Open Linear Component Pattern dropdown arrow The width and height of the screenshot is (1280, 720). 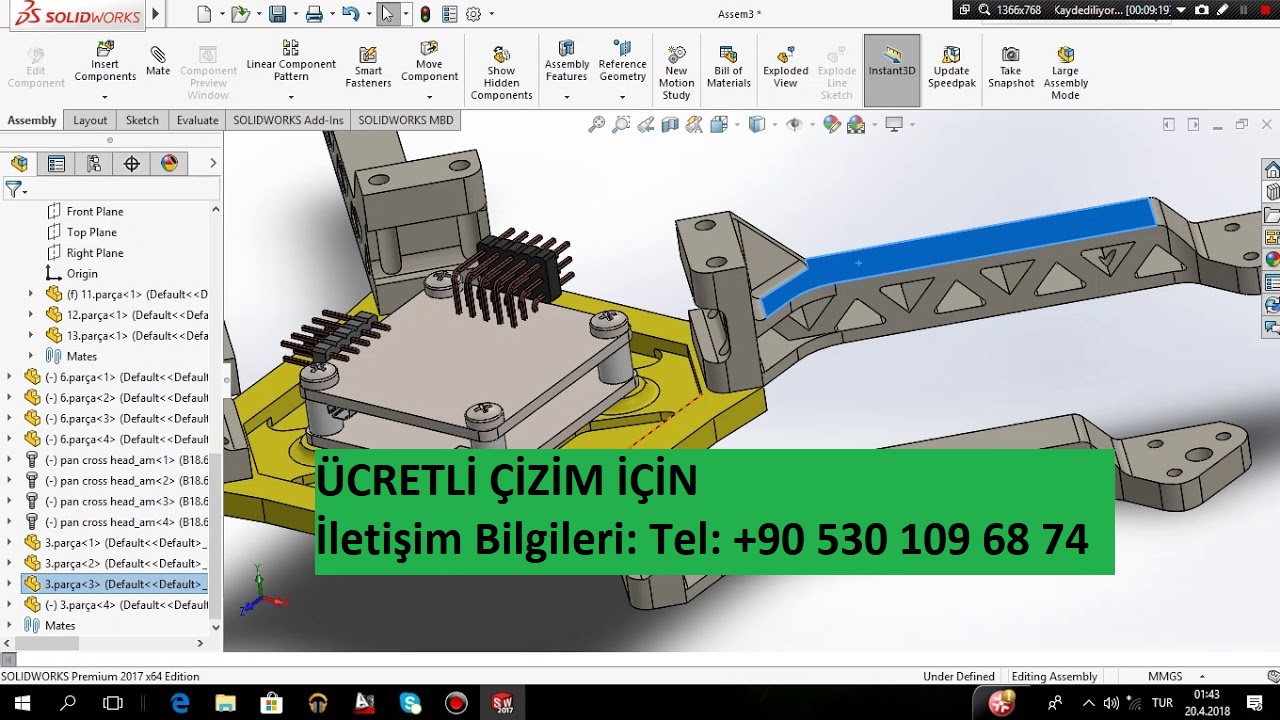pos(291,97)
